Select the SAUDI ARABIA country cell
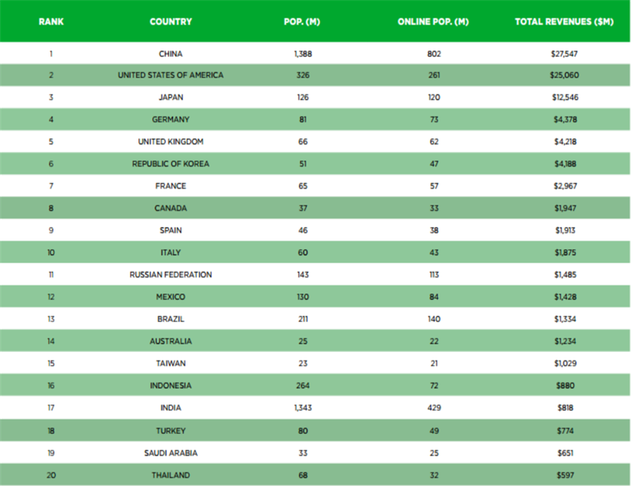 pos(171,453)
